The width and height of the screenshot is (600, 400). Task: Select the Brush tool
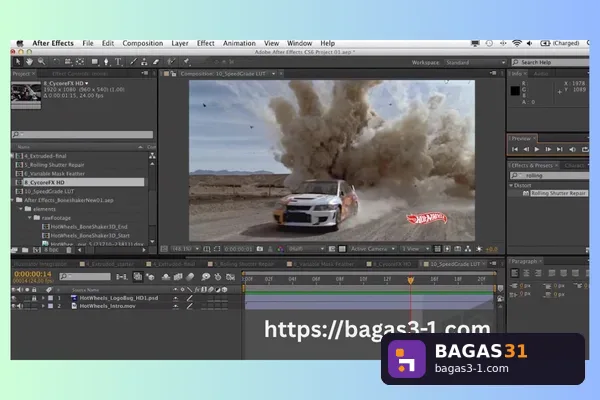tap(133, 62)
